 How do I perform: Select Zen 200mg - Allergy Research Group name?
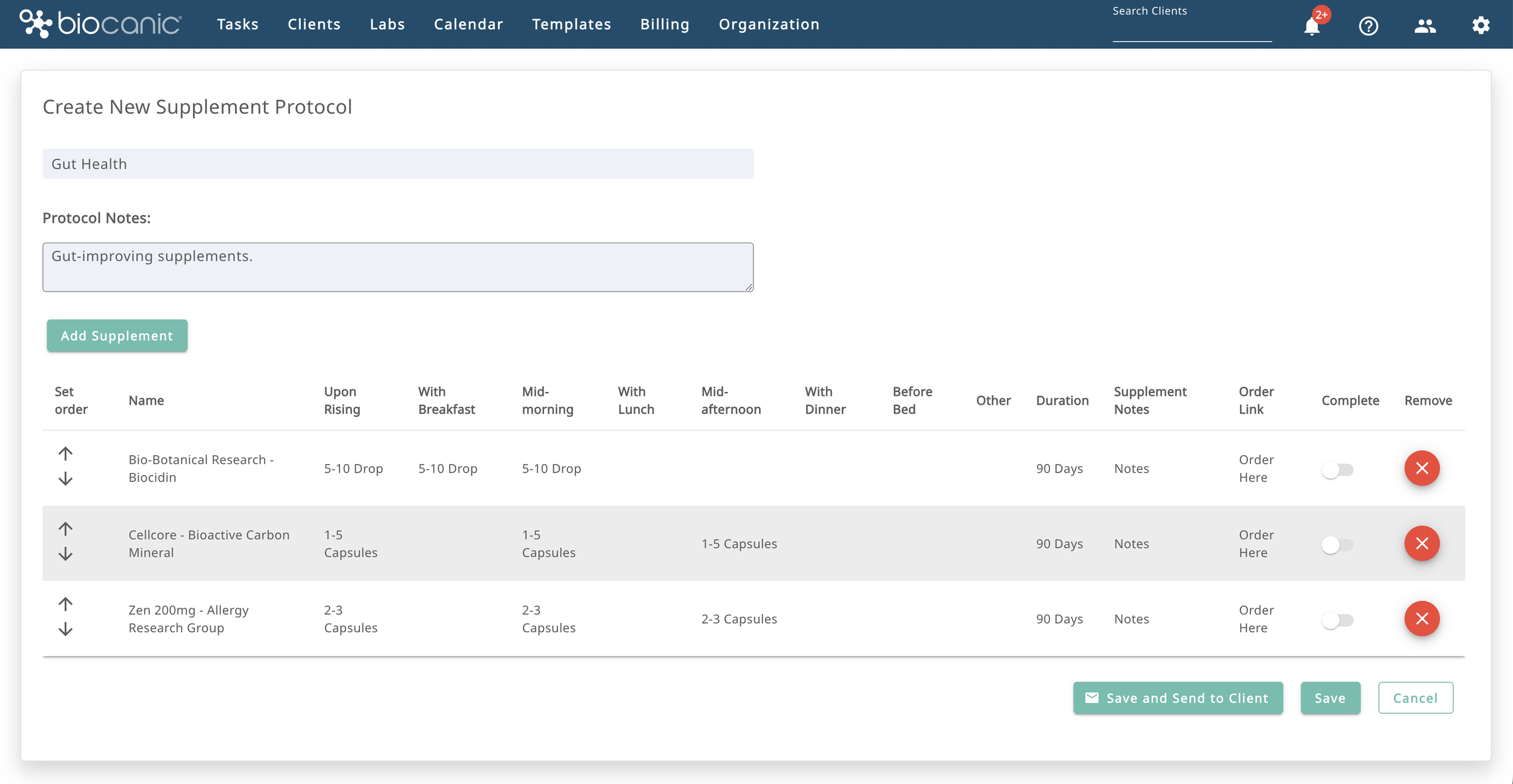[188, 618]
